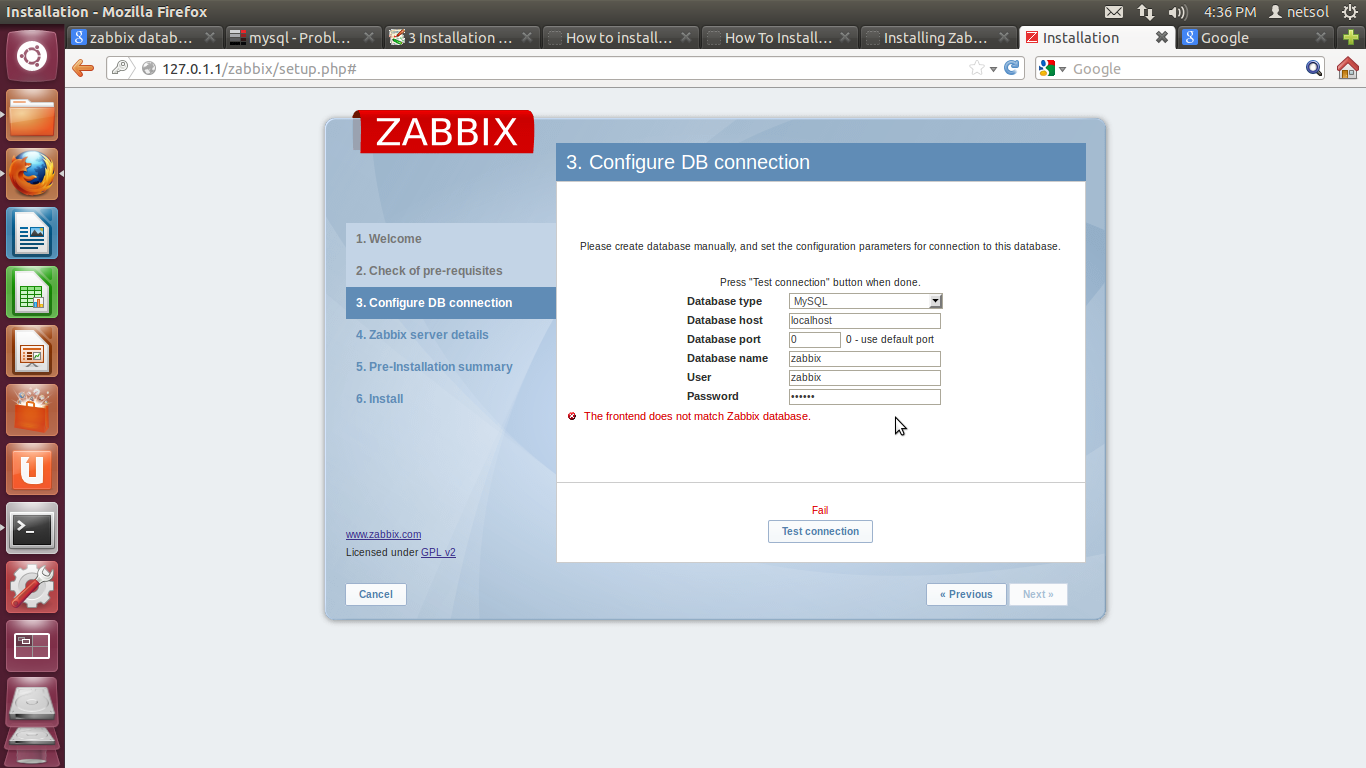Screen dimensions: 1366x768
Task: Click the Test connection button
Action: pyautogui.click(x=820, y=531)
